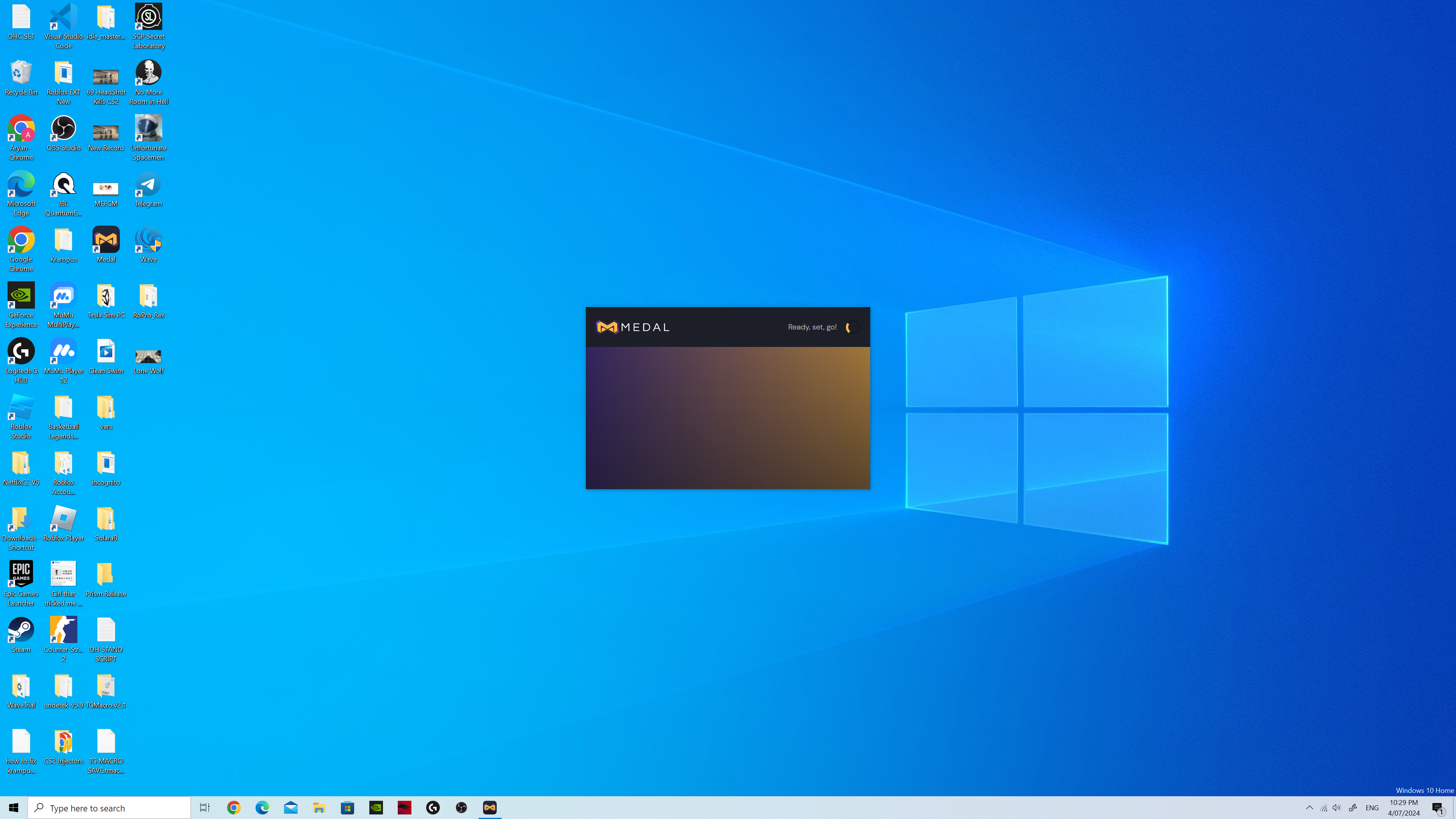Expand hidden system tray icons chevron
Screen dimensions: 1456x819
pos(1309,808)
